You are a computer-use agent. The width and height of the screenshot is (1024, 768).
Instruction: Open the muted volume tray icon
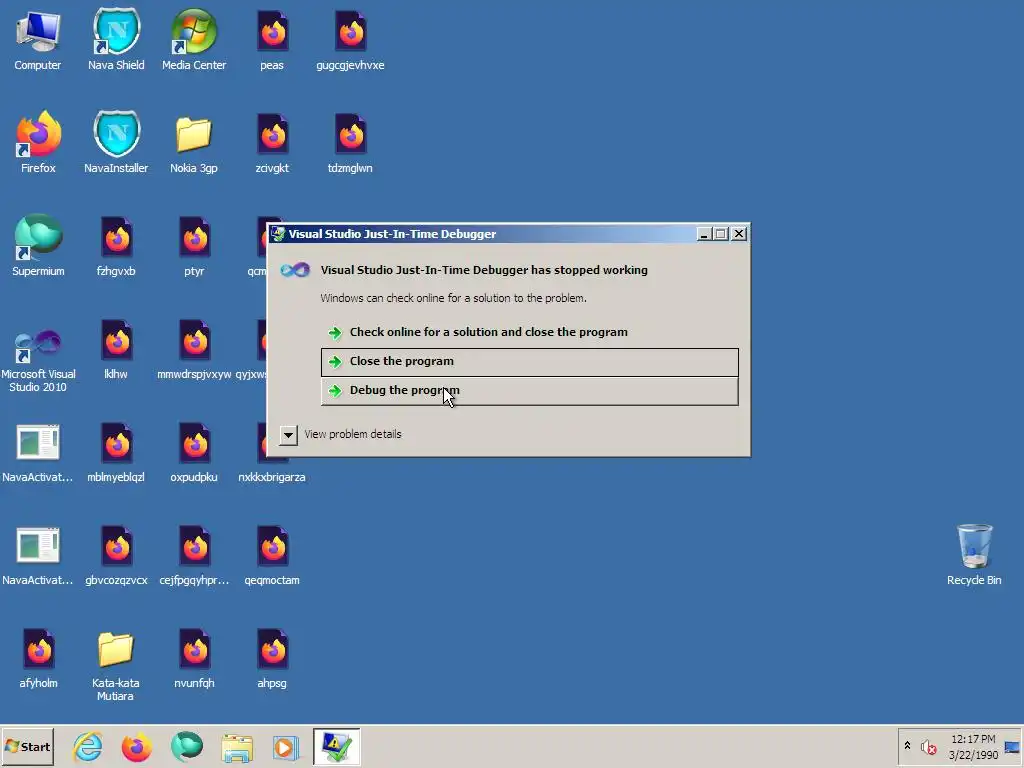[929, 747]
